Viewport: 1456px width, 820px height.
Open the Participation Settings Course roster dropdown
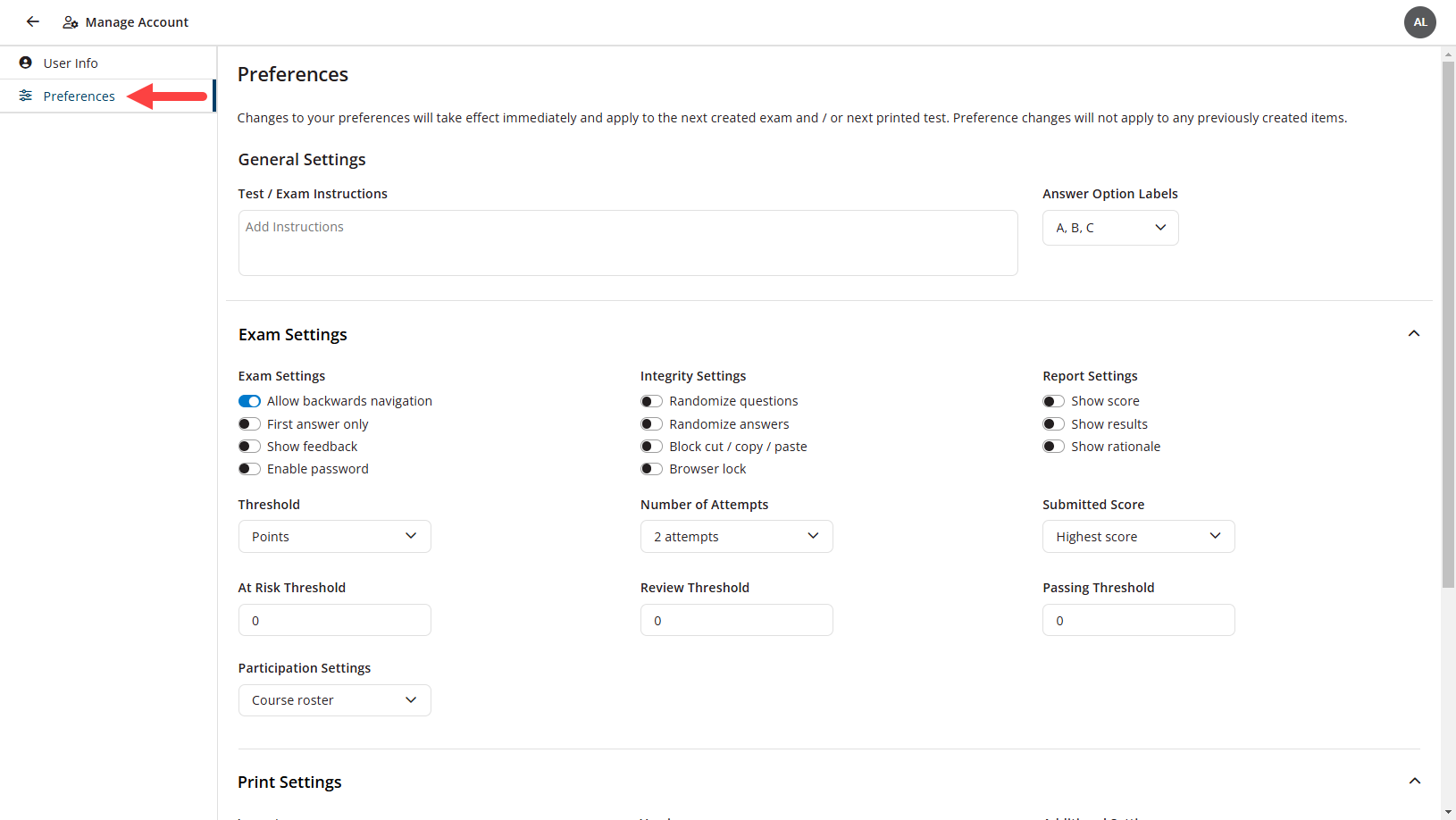pyautogui.click(x=334, y=699)
